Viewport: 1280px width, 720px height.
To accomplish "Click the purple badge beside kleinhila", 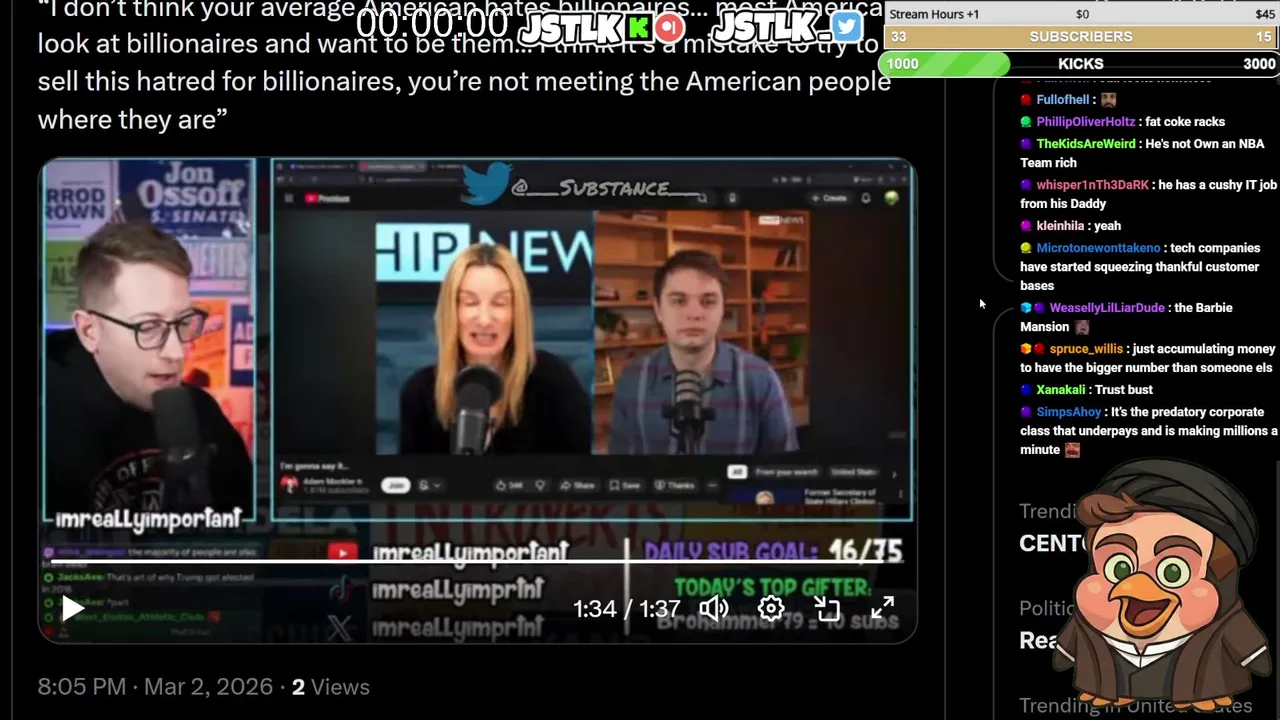I will [x=1026, y=226].
